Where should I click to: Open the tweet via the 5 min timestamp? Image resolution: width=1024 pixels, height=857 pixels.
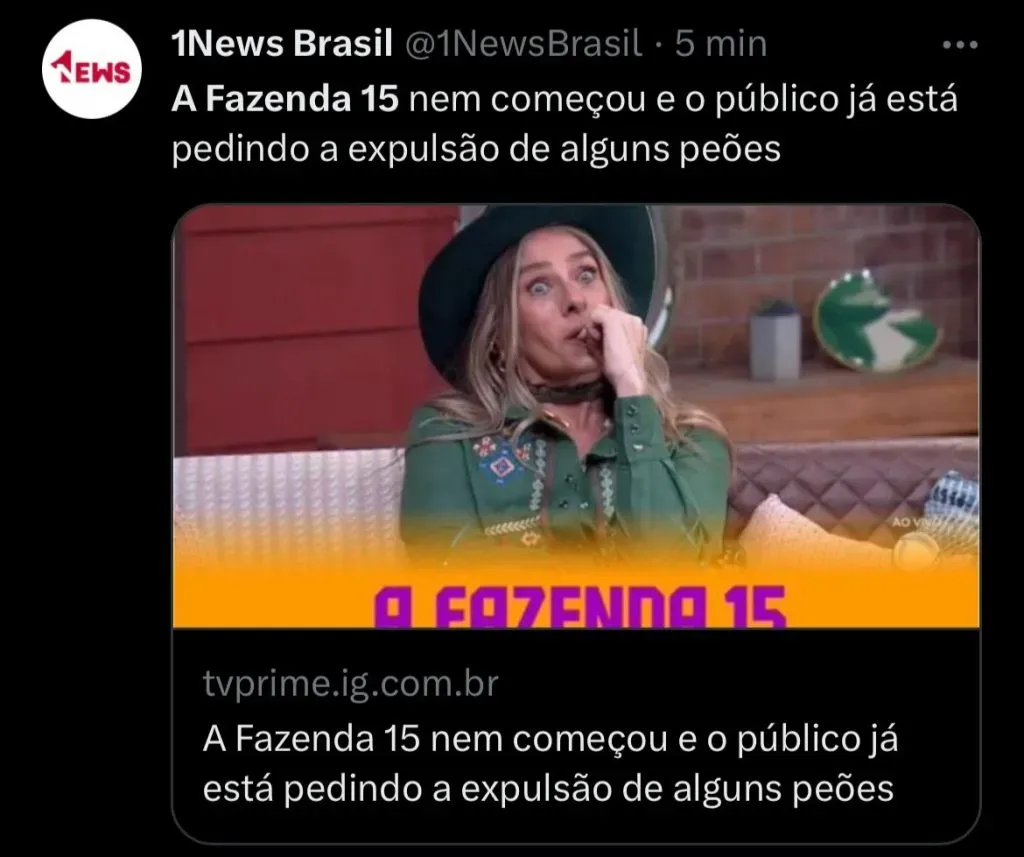pos(720,44)
